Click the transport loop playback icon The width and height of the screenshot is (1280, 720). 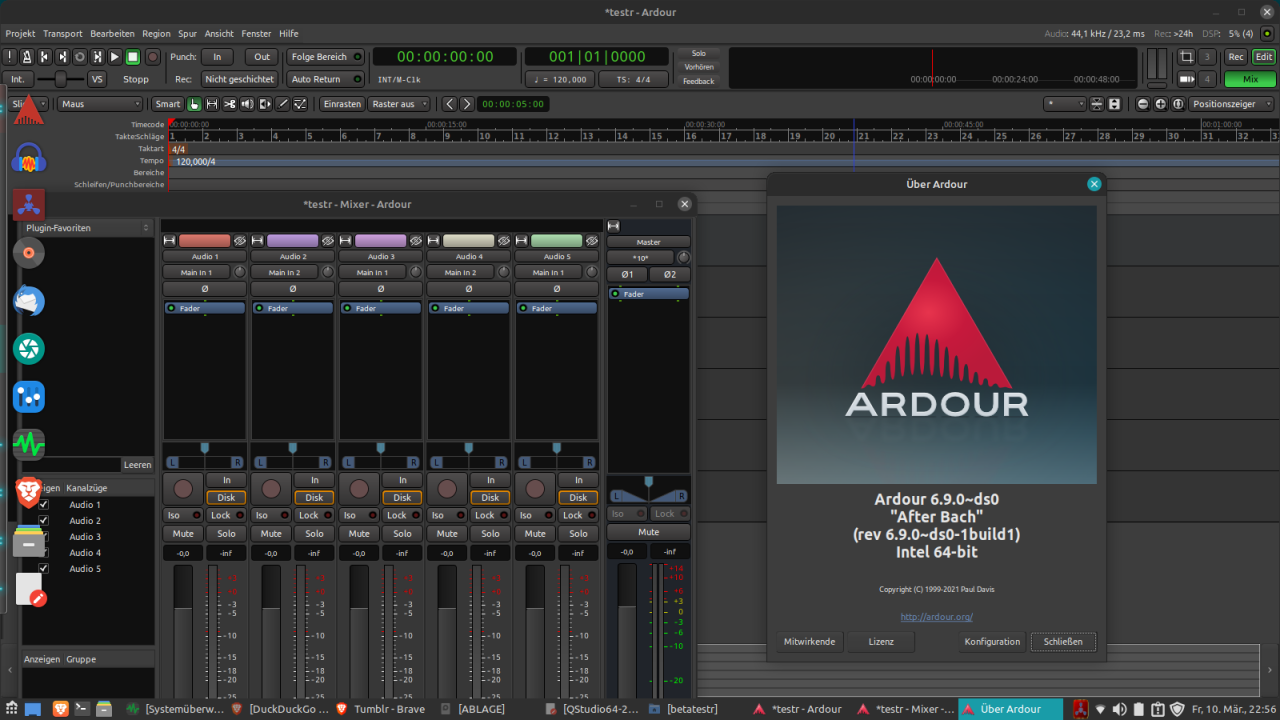80,57
